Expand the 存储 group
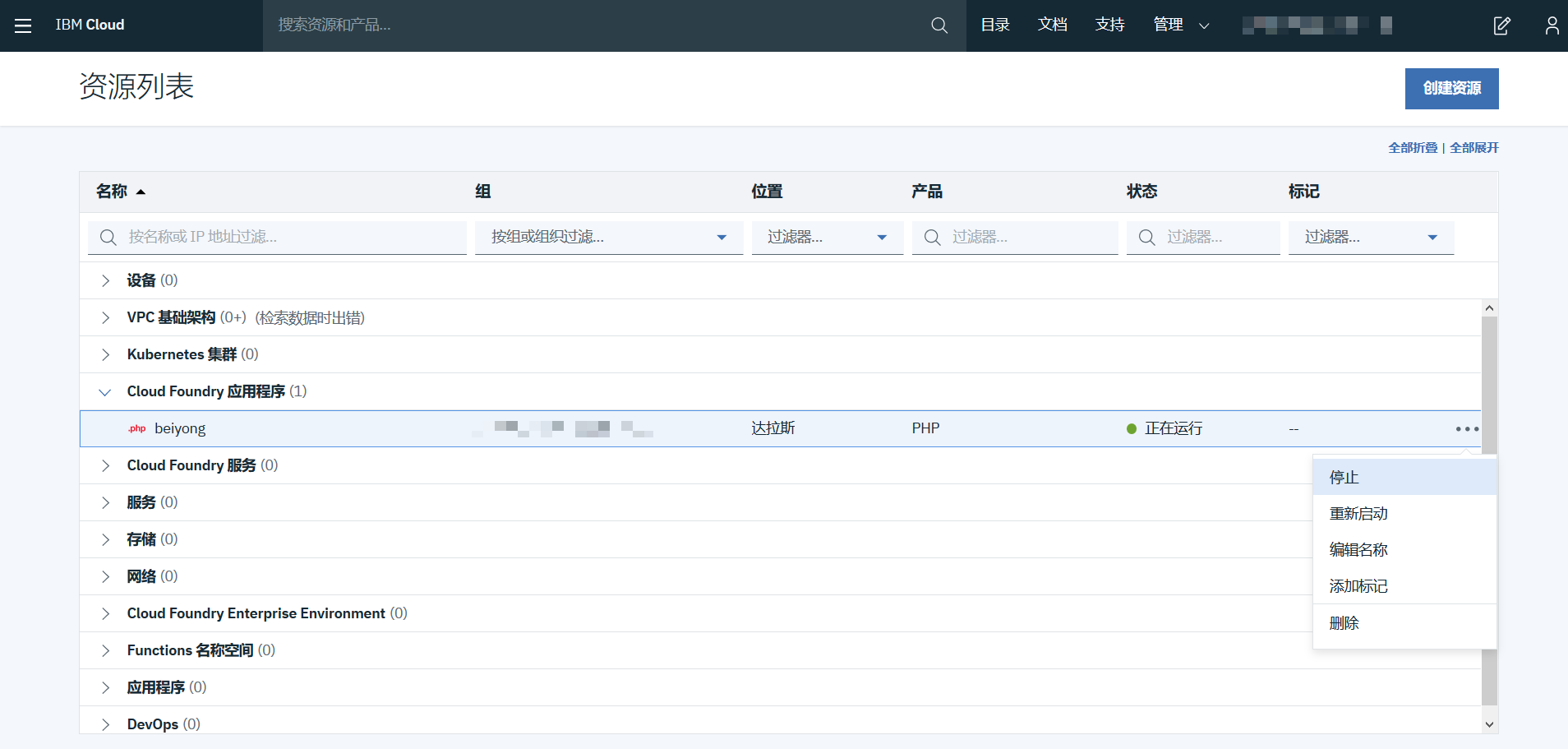This screenshot has width=1568, height=749. coord(105,539)
